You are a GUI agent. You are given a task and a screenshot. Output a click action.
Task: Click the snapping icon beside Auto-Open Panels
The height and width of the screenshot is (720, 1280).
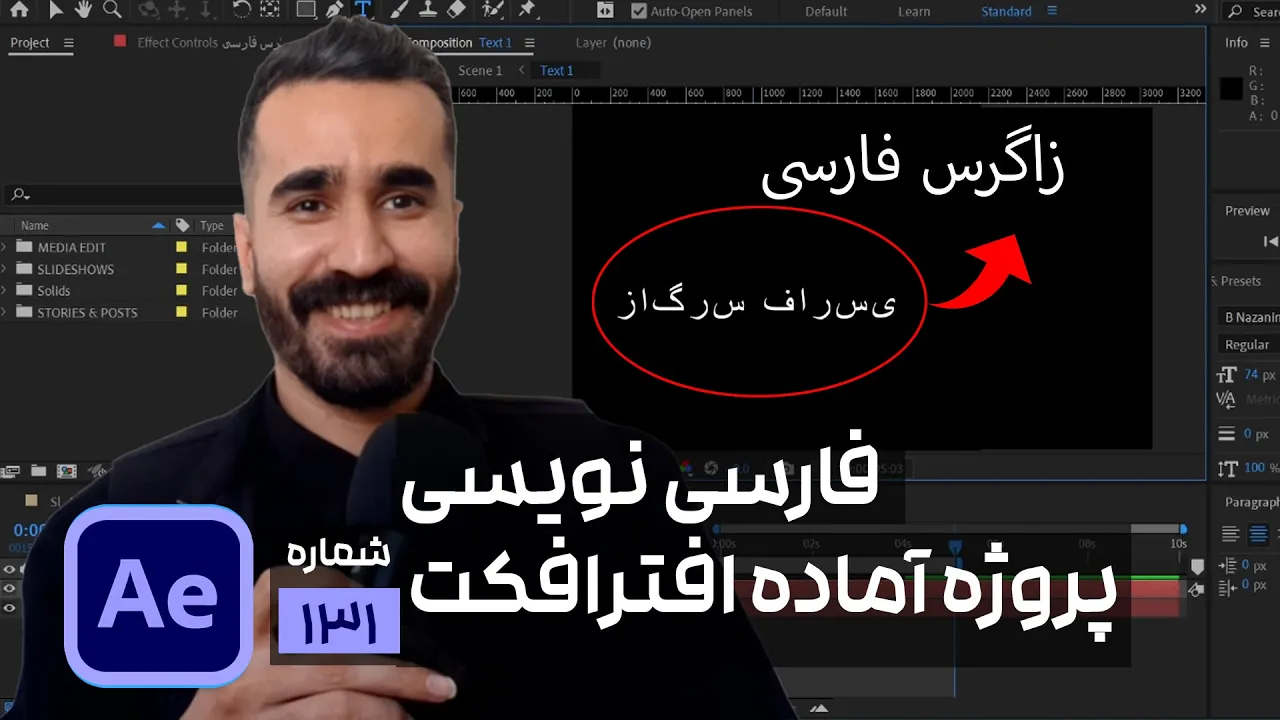click(x=605, y=11)
